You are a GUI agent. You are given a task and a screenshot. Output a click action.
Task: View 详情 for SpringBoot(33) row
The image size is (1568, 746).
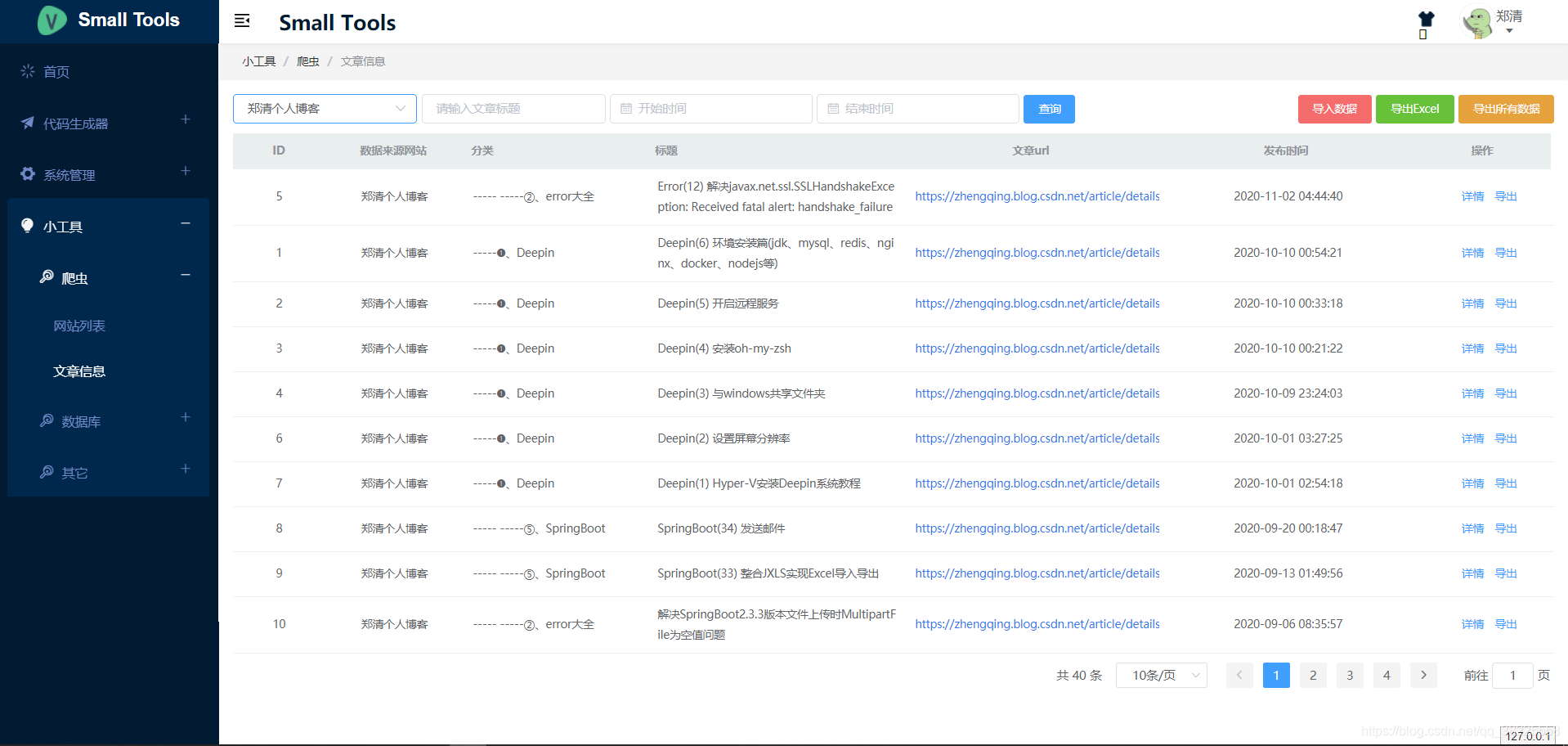(x=1472, y=573)
